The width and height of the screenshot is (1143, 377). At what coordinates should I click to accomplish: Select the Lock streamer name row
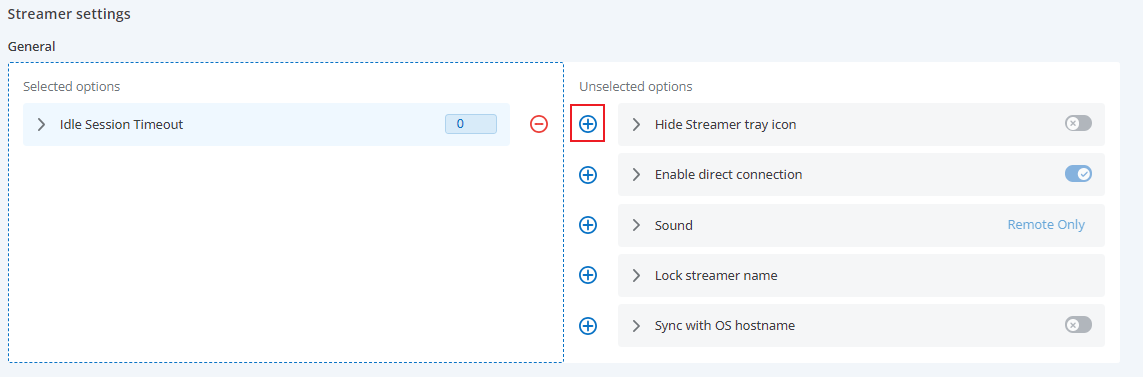pos(862,276)
